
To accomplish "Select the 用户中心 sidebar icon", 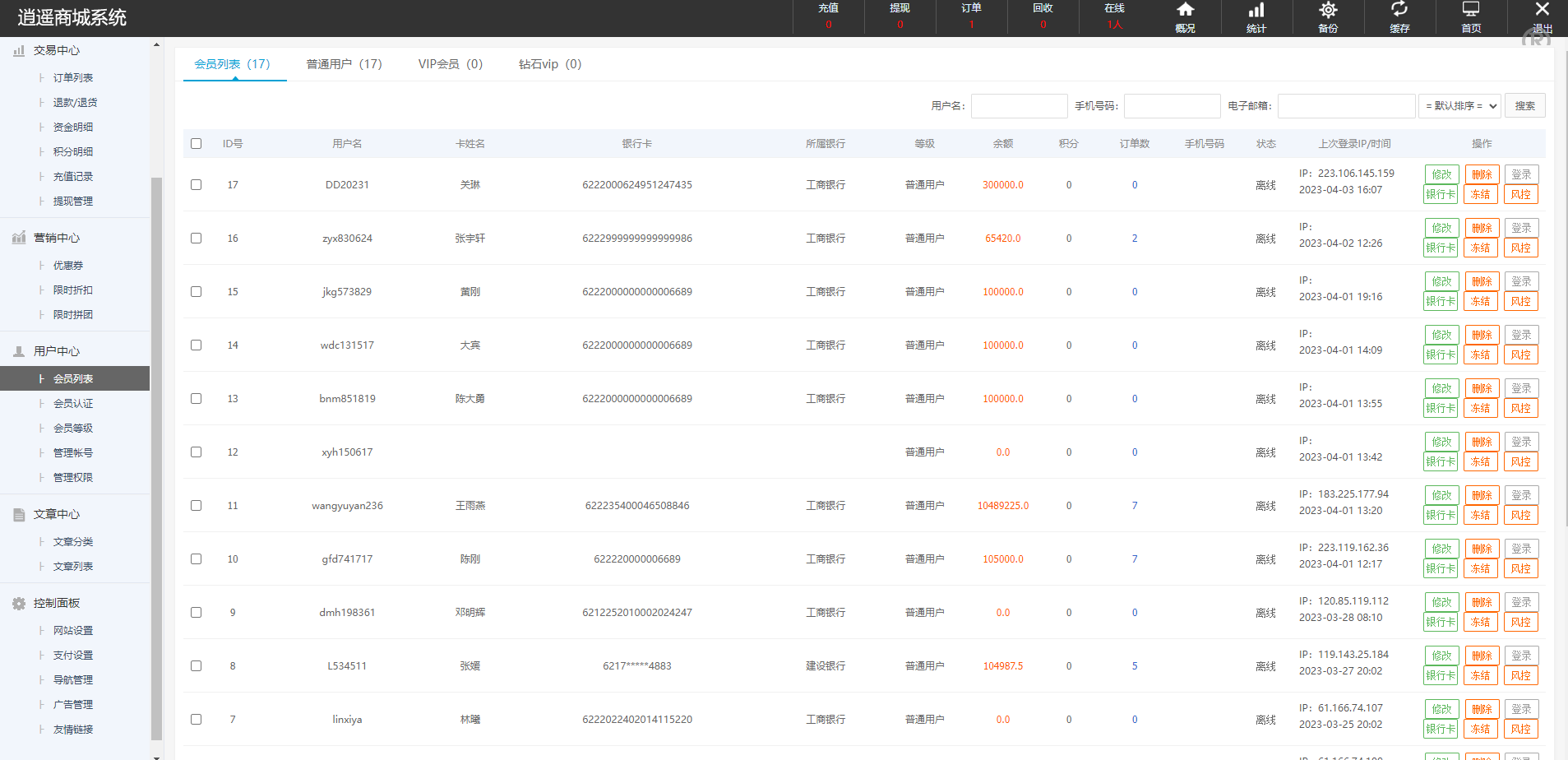I will point(19,351).
